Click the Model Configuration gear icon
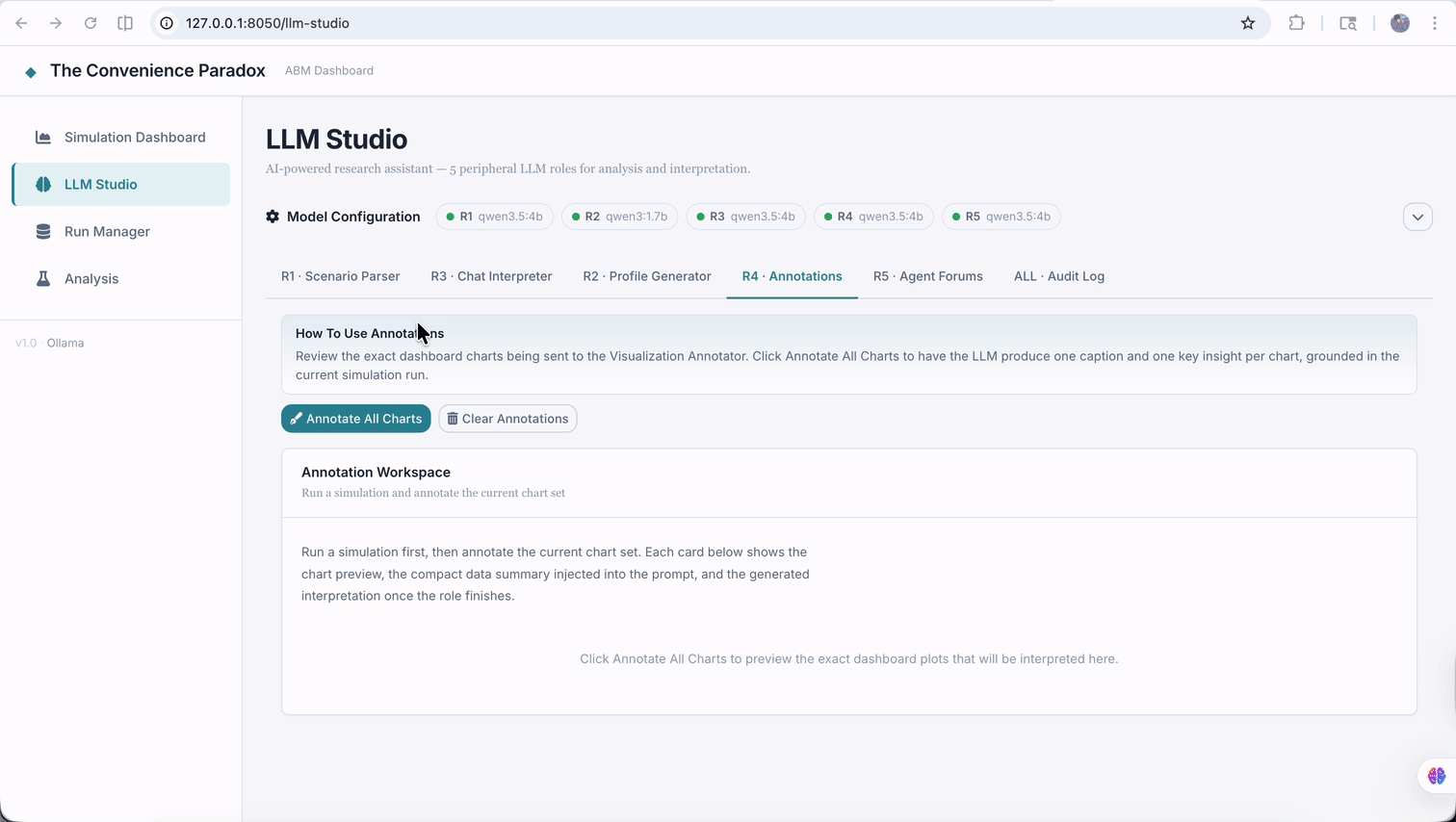The height and width of the screenshot is (822, 1456). [273, 217]
